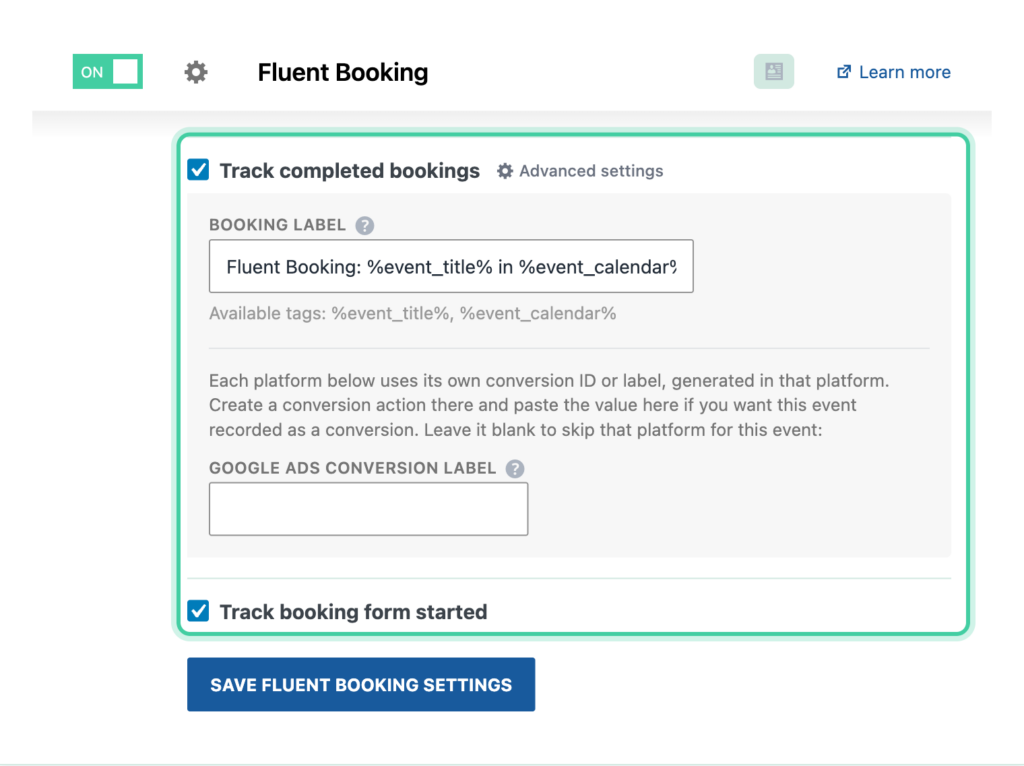
Task: Click the 'Track completed bookings' label
Action: (349, 170)
